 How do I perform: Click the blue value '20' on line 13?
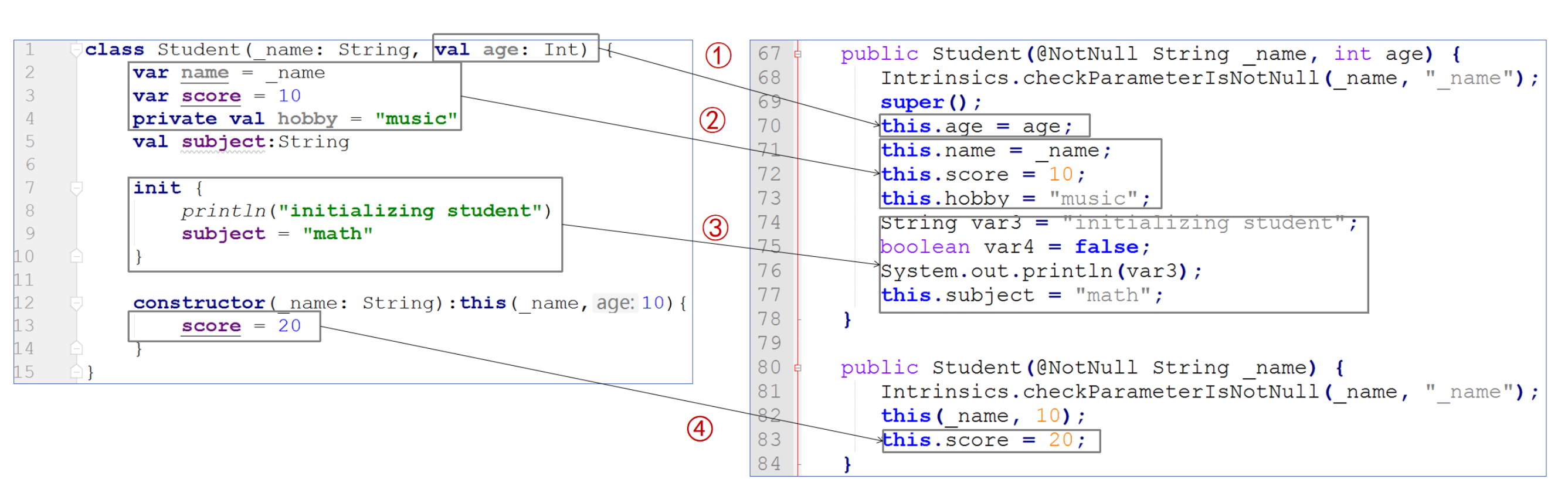(x=289, y=326)
